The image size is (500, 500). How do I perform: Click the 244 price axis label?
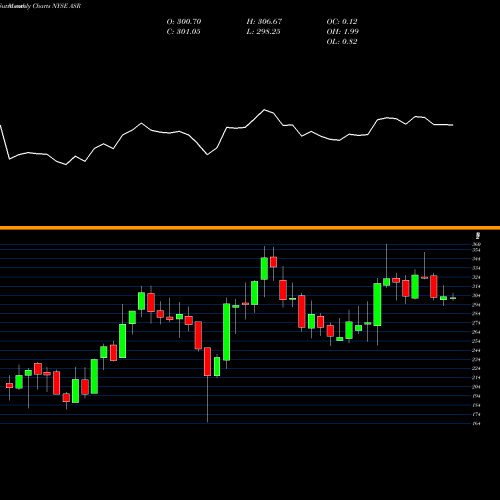(x=476, y=350)
